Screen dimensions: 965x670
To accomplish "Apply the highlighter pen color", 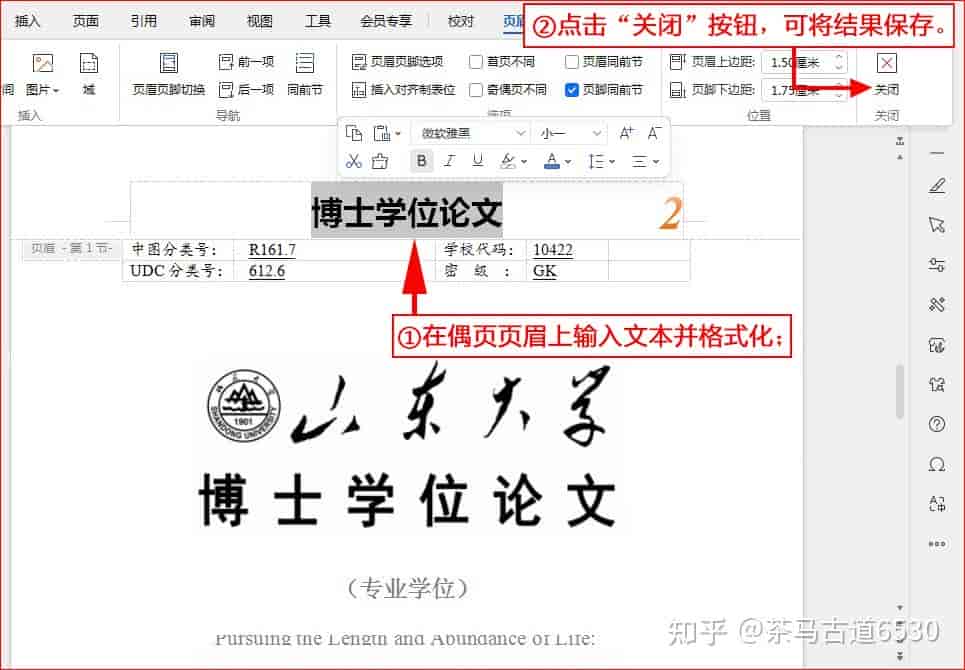I will point(508,161).
